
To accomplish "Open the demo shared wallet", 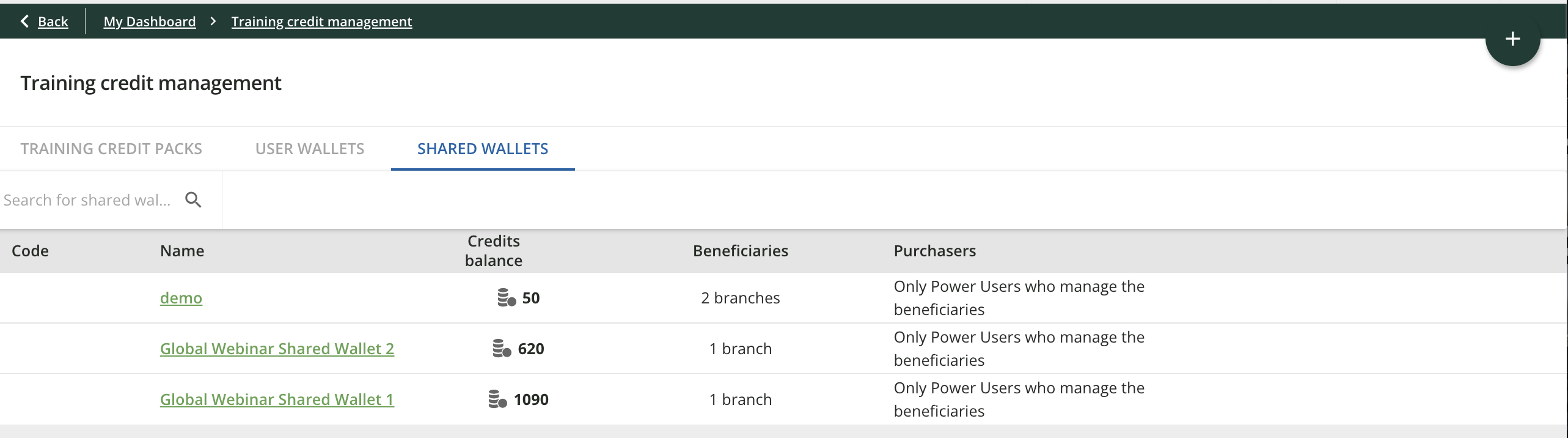I will 181,298.
